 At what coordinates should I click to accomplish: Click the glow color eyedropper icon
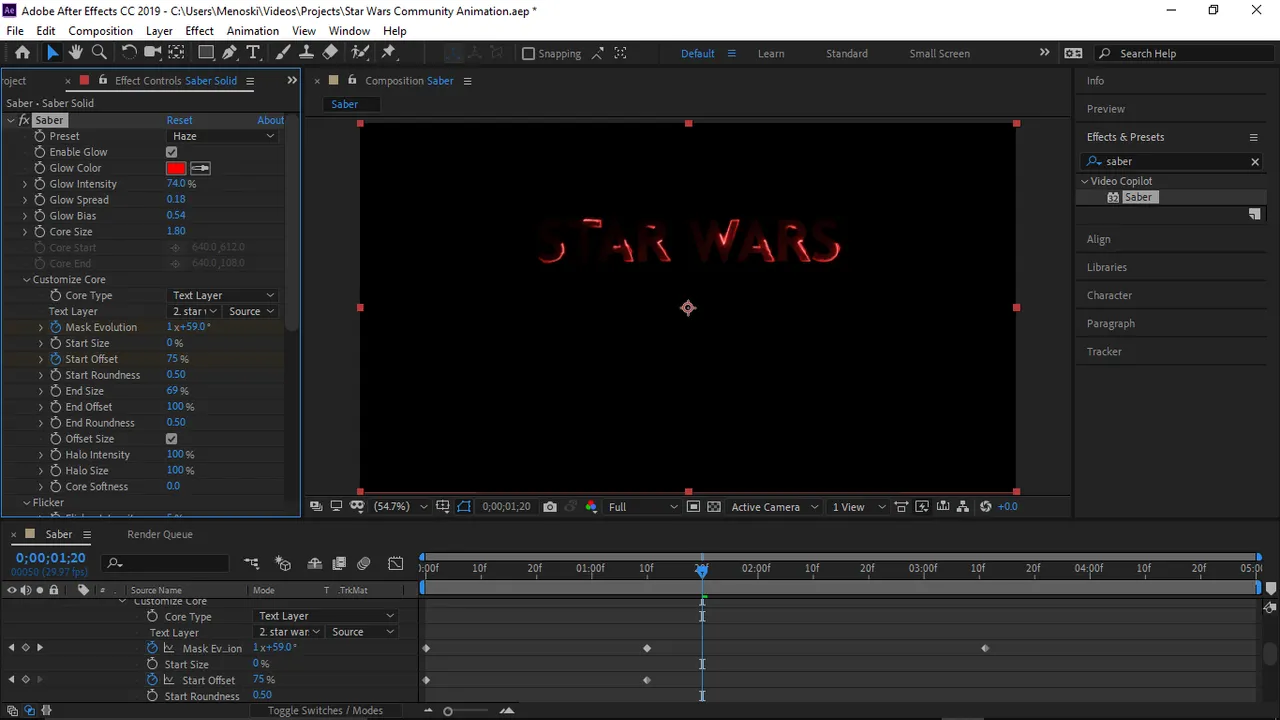click(x=200, y=168)
